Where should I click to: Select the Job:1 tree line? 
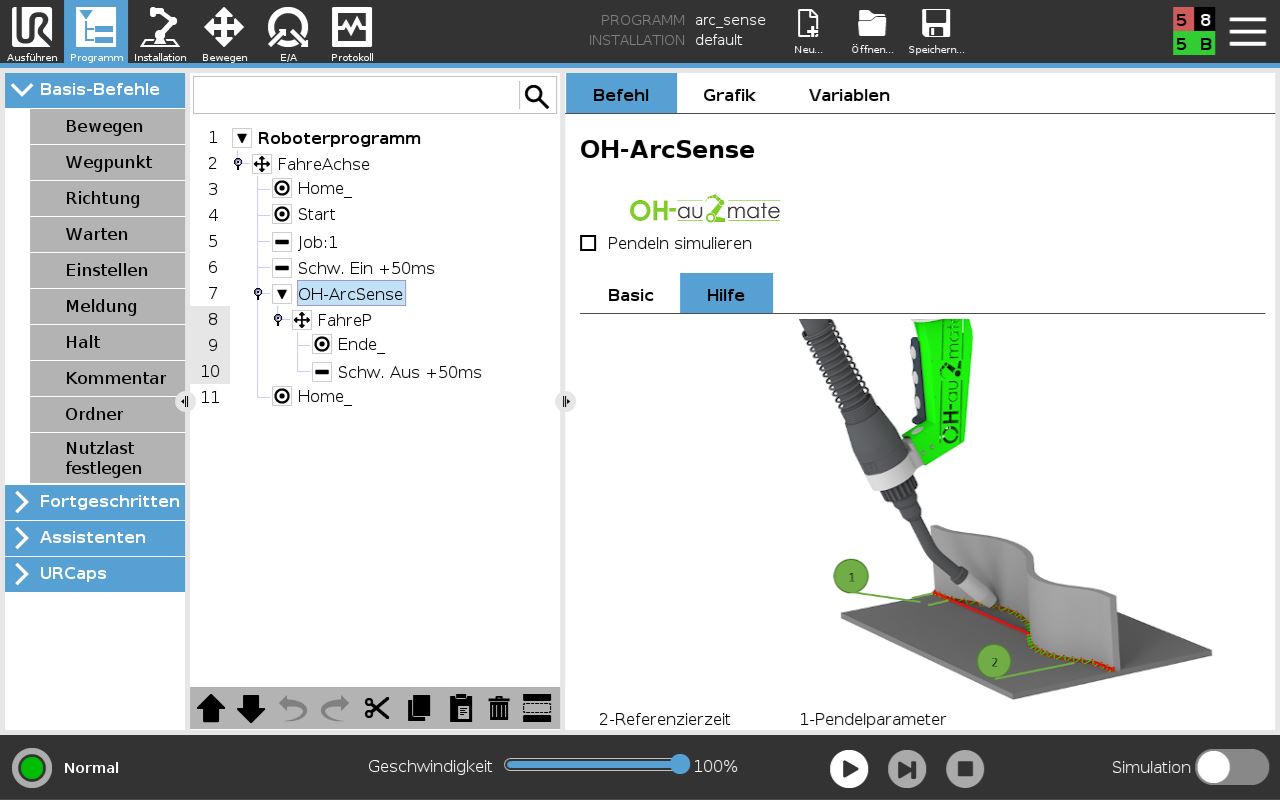[318, 242]
